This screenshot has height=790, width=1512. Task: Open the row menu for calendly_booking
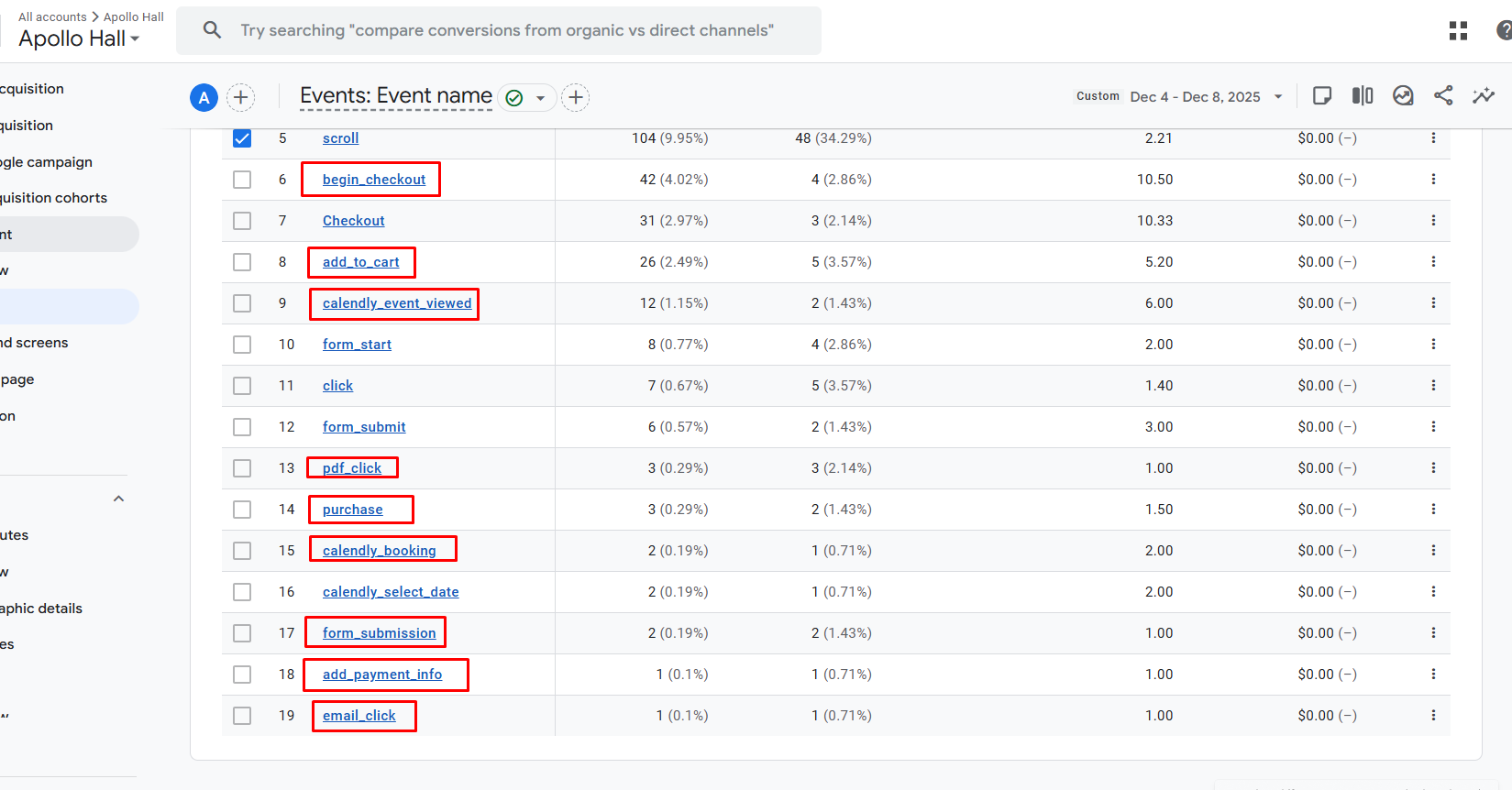[x=1433, y=551]
